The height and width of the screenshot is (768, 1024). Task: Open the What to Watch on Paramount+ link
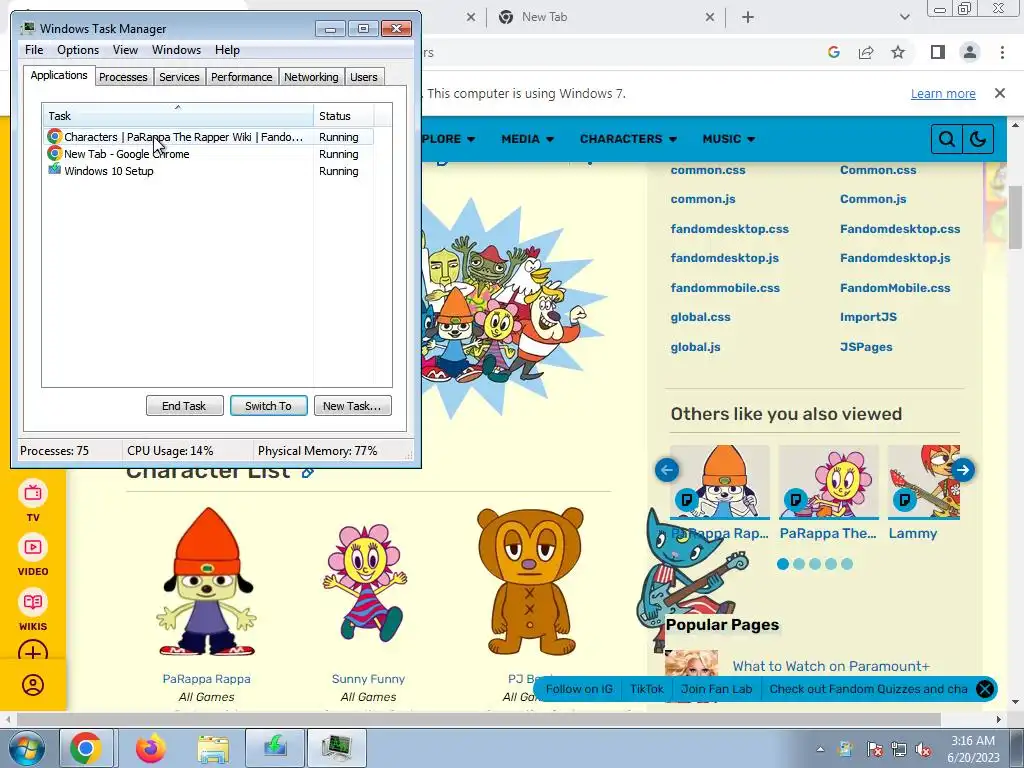click(831, 666)
